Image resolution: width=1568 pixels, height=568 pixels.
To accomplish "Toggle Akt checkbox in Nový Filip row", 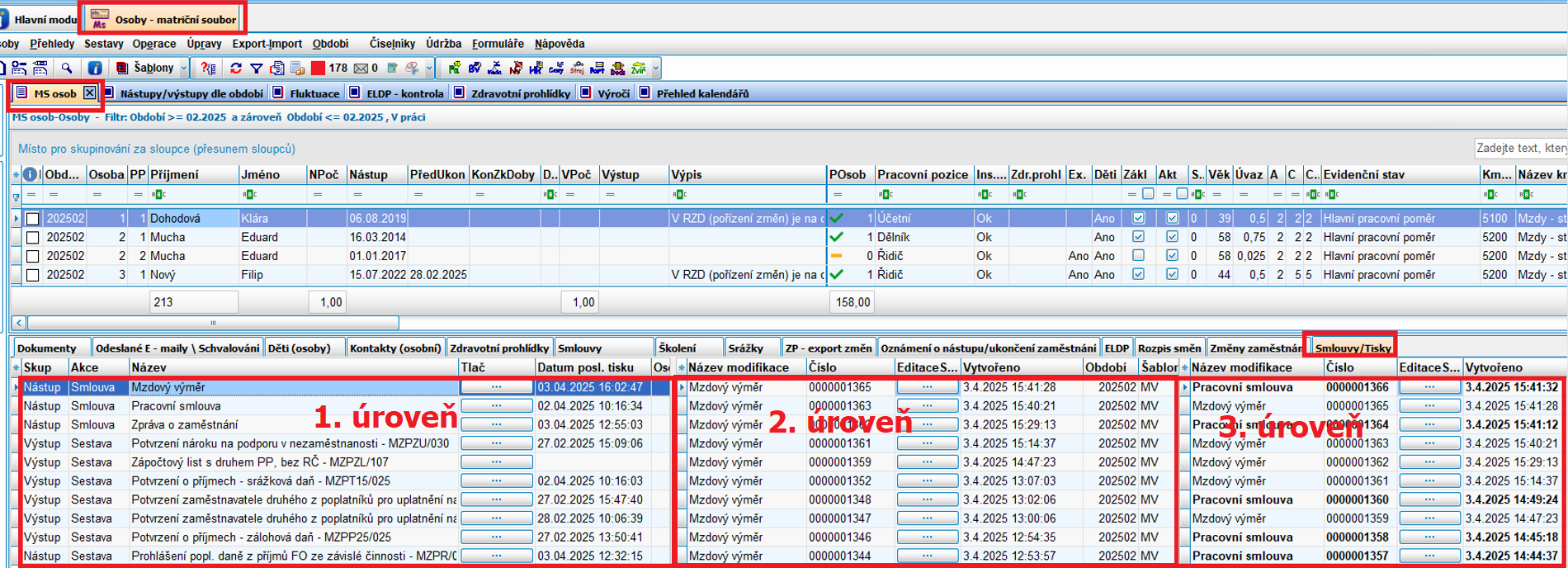I will [x=1172, y=275].
